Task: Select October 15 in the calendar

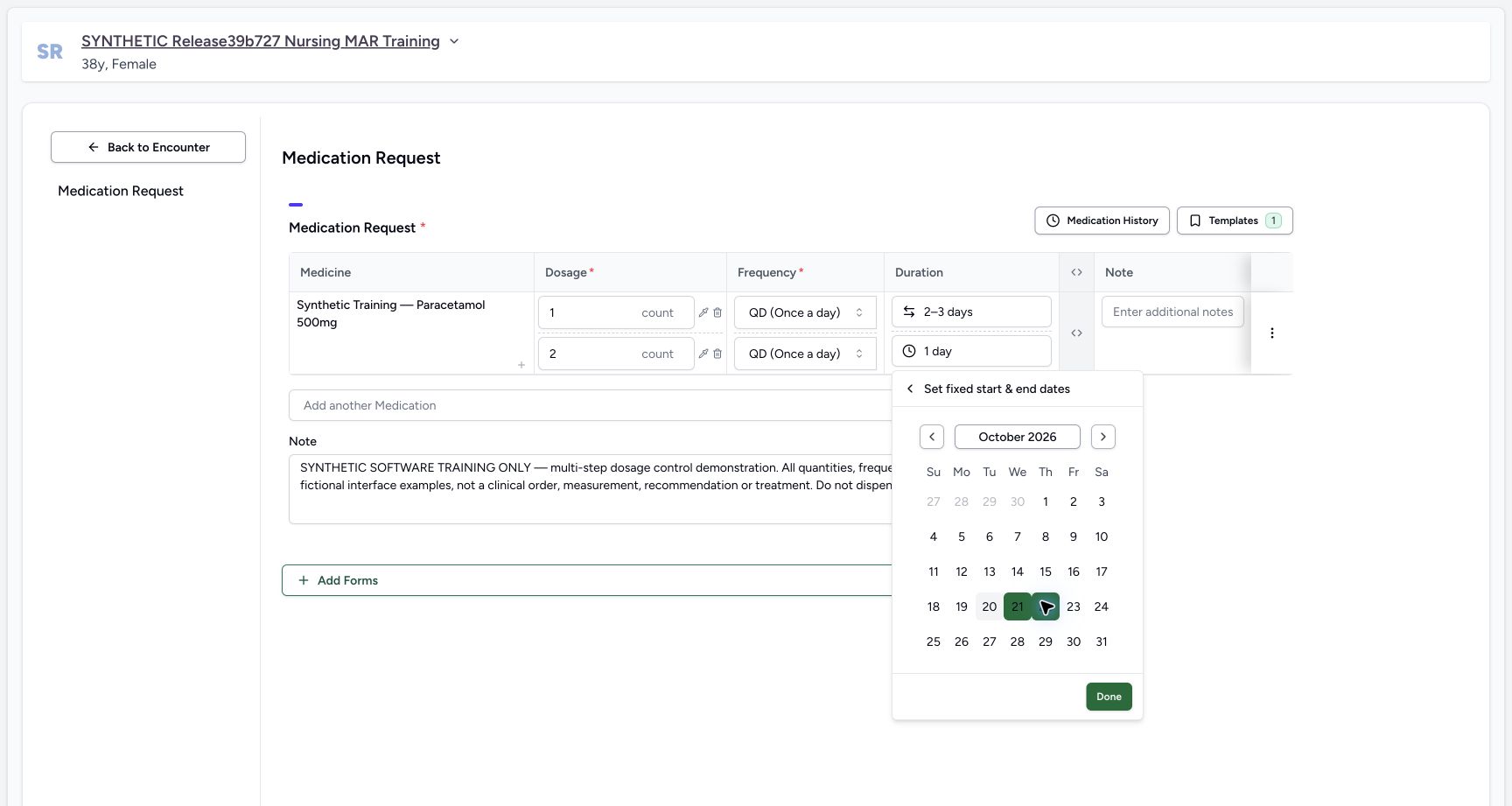Action: [x=1046, y=571]
